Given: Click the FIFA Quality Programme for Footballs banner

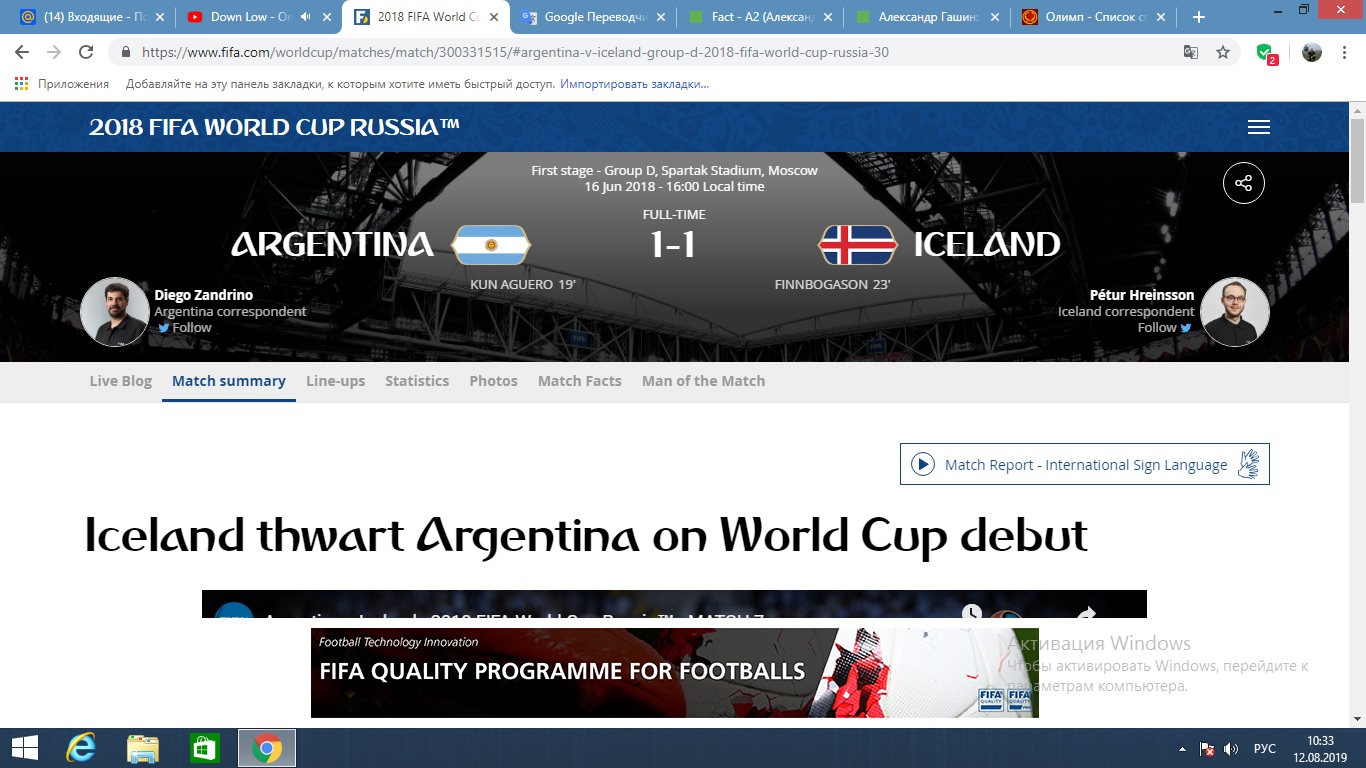Looking at the screenshot, I should click(x=675, y=672).
